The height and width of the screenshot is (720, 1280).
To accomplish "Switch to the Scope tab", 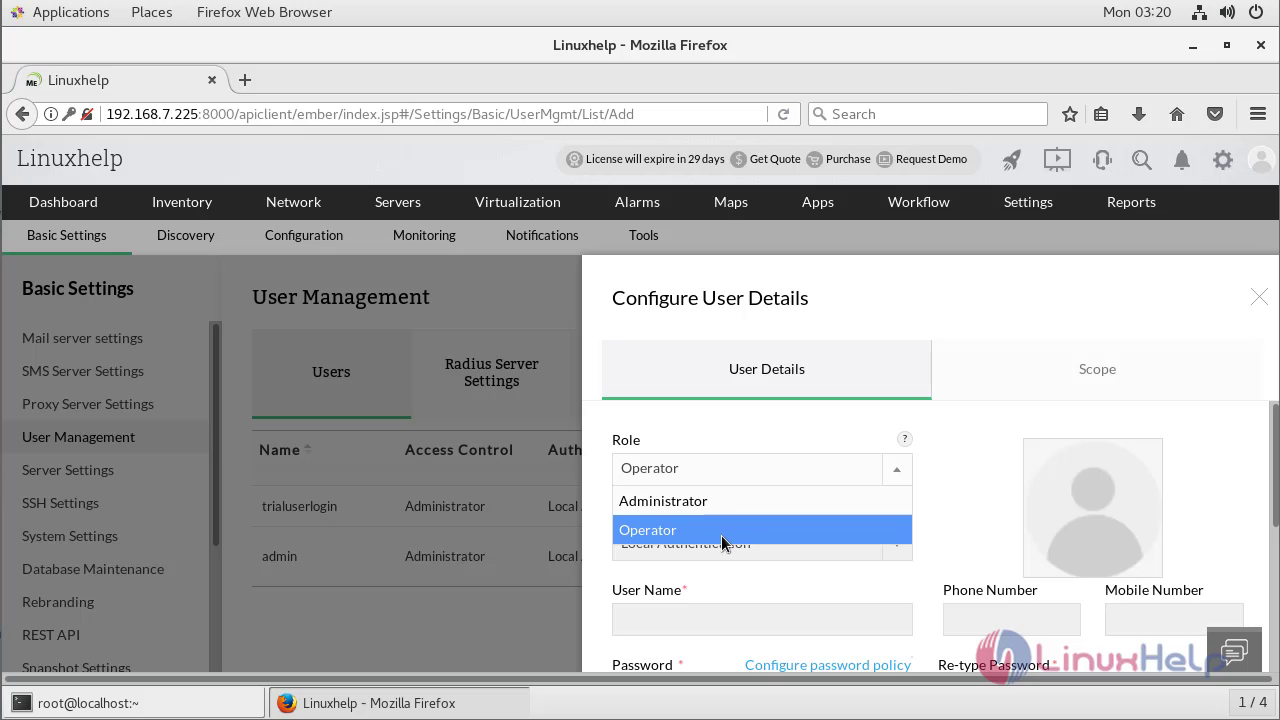I will [1097, 369].
